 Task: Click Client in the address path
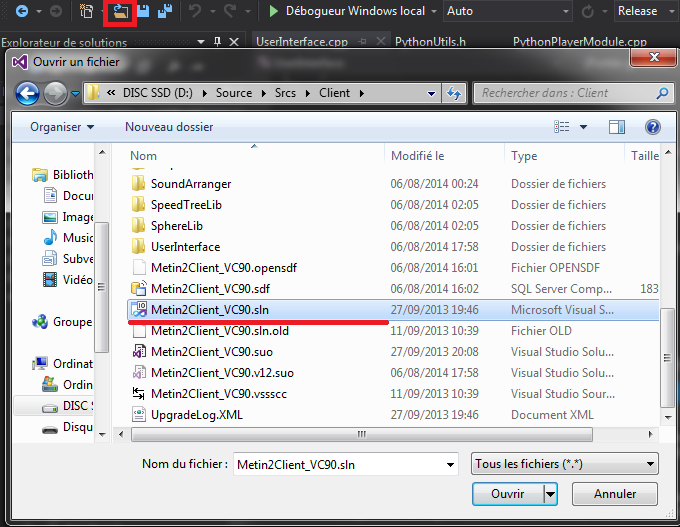[x=334, y=93]
